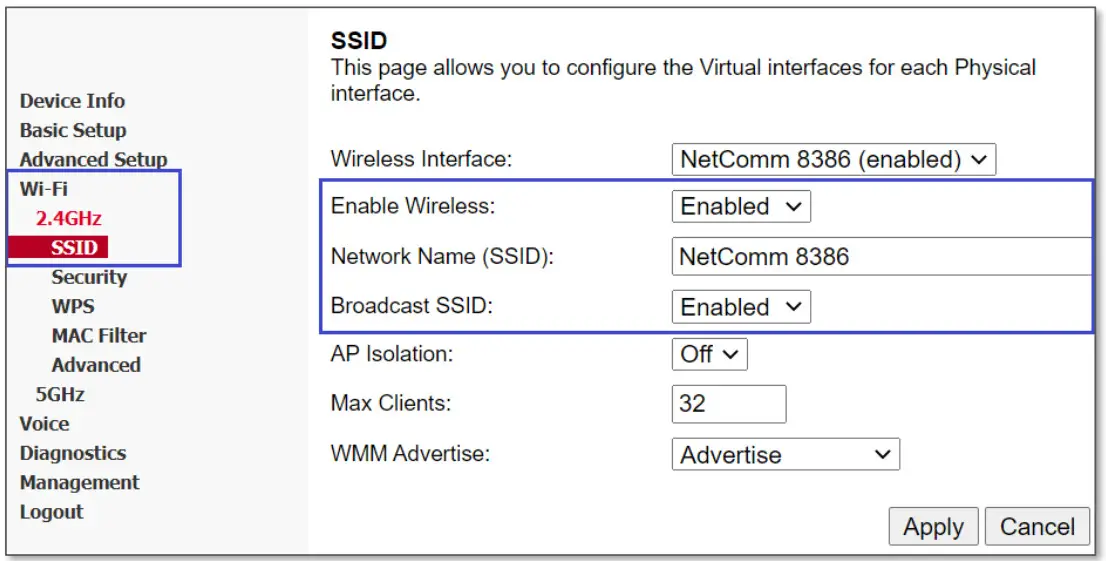
Task: Click the Network Name (SSID) field
Action: (880, 257)
